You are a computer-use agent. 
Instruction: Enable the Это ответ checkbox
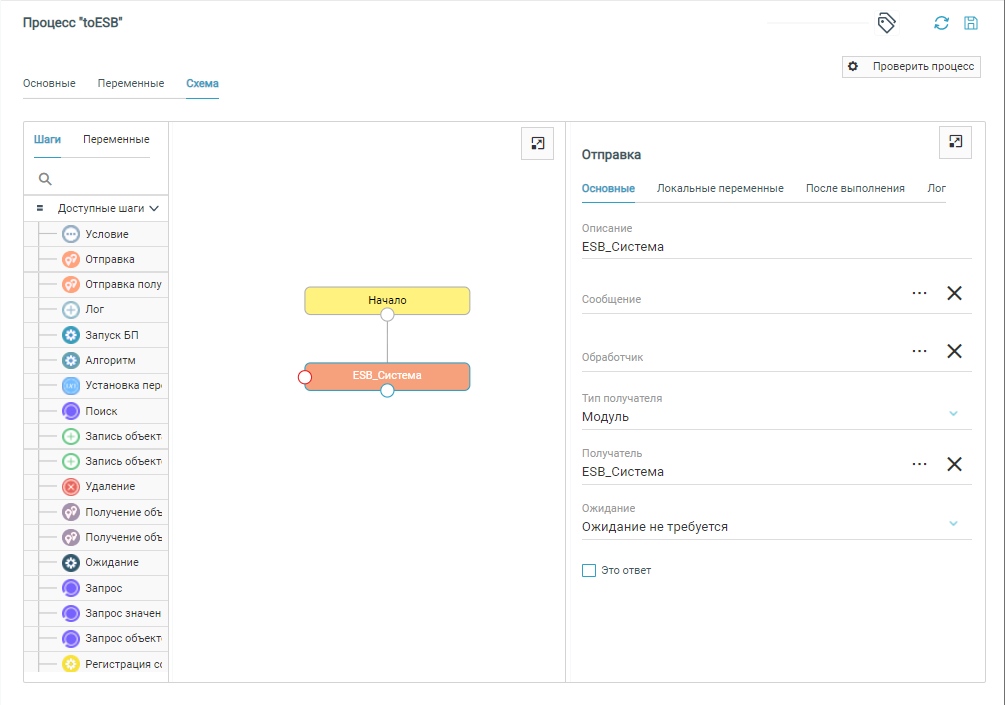[589, 570]
